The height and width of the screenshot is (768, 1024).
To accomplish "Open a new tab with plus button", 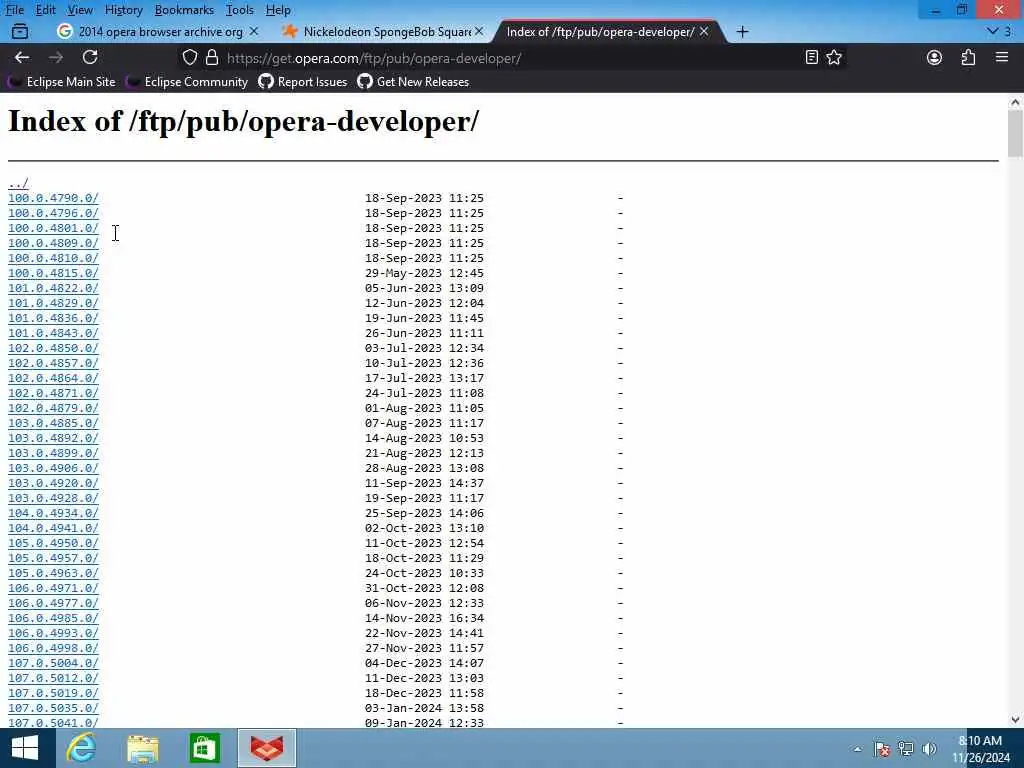I will click(x=743, y=31).
